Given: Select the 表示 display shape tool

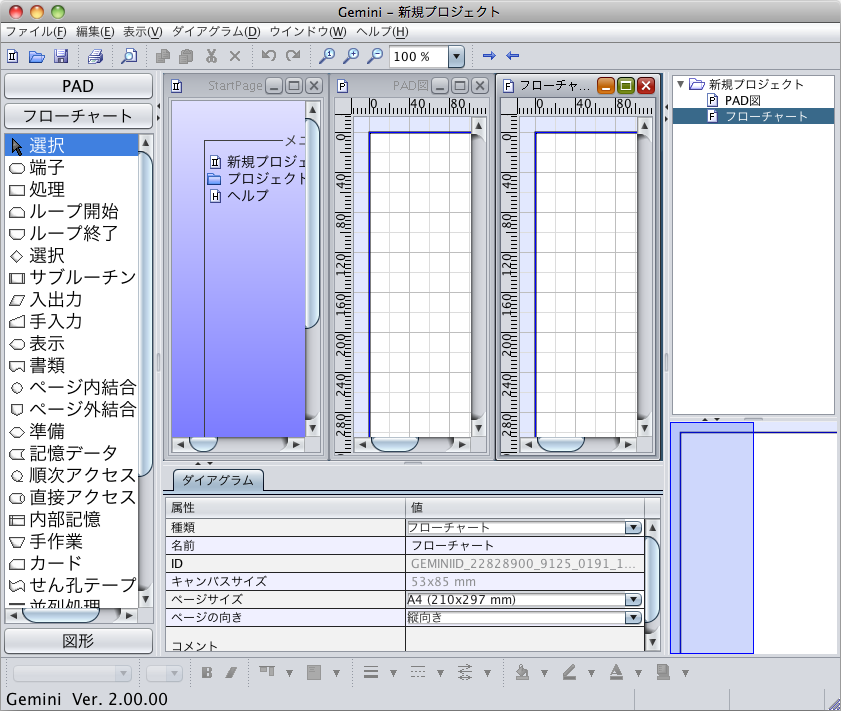Looking at the screenshot, I should click(71, 343).
